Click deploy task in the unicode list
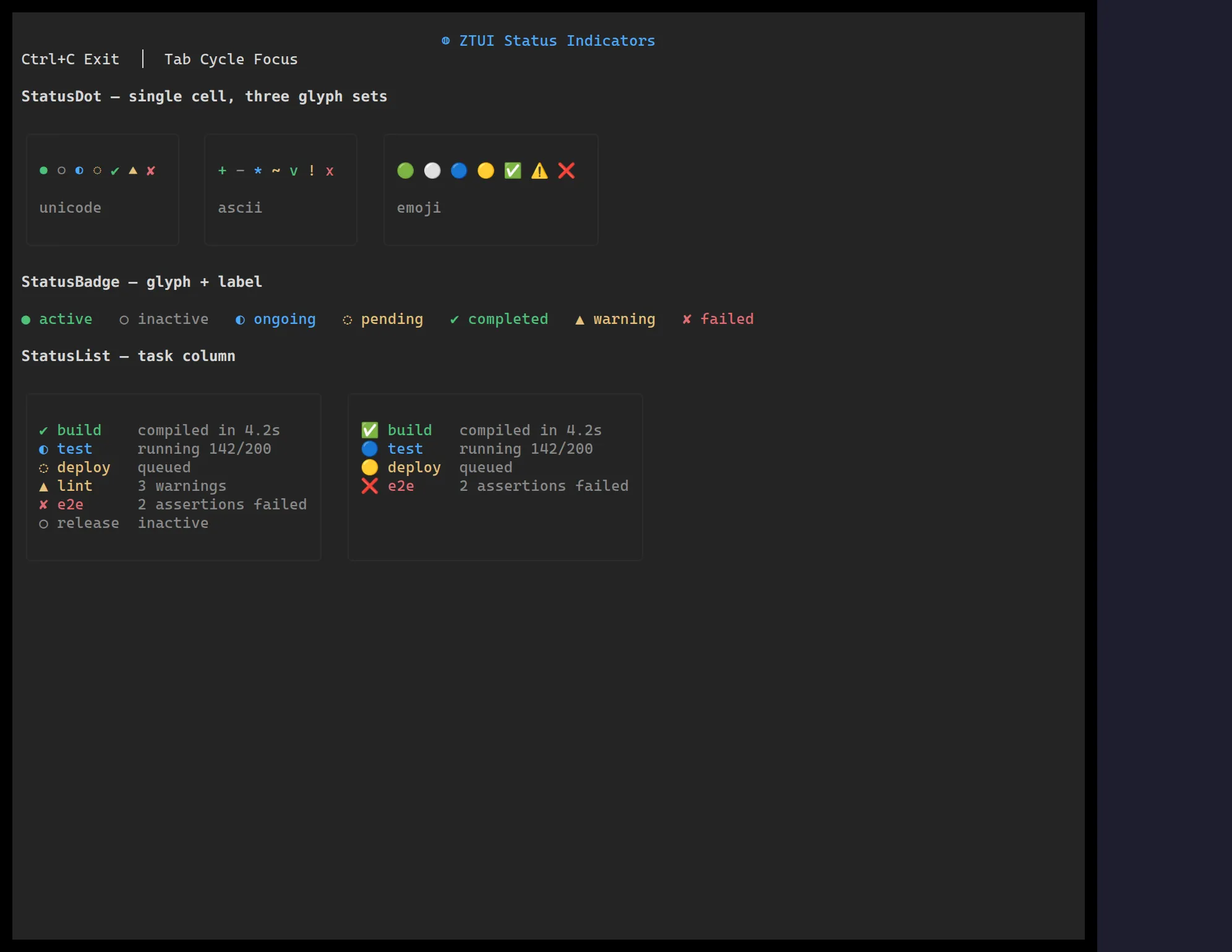Viewport: 1232px width, 952px height. coord(83,468)
